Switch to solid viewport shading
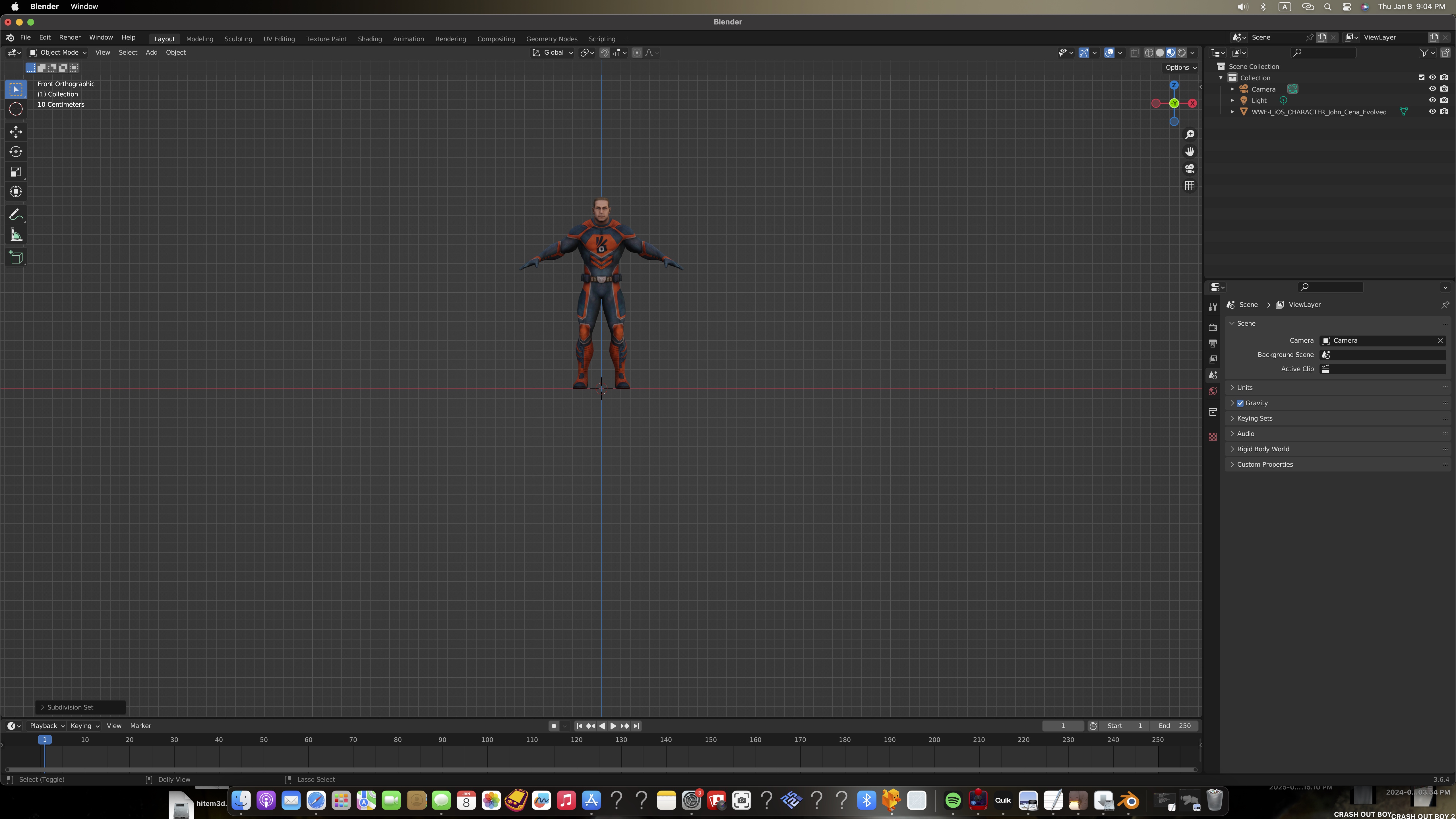The height and width of the screenshot is (819, 1456). [1160, 53]
